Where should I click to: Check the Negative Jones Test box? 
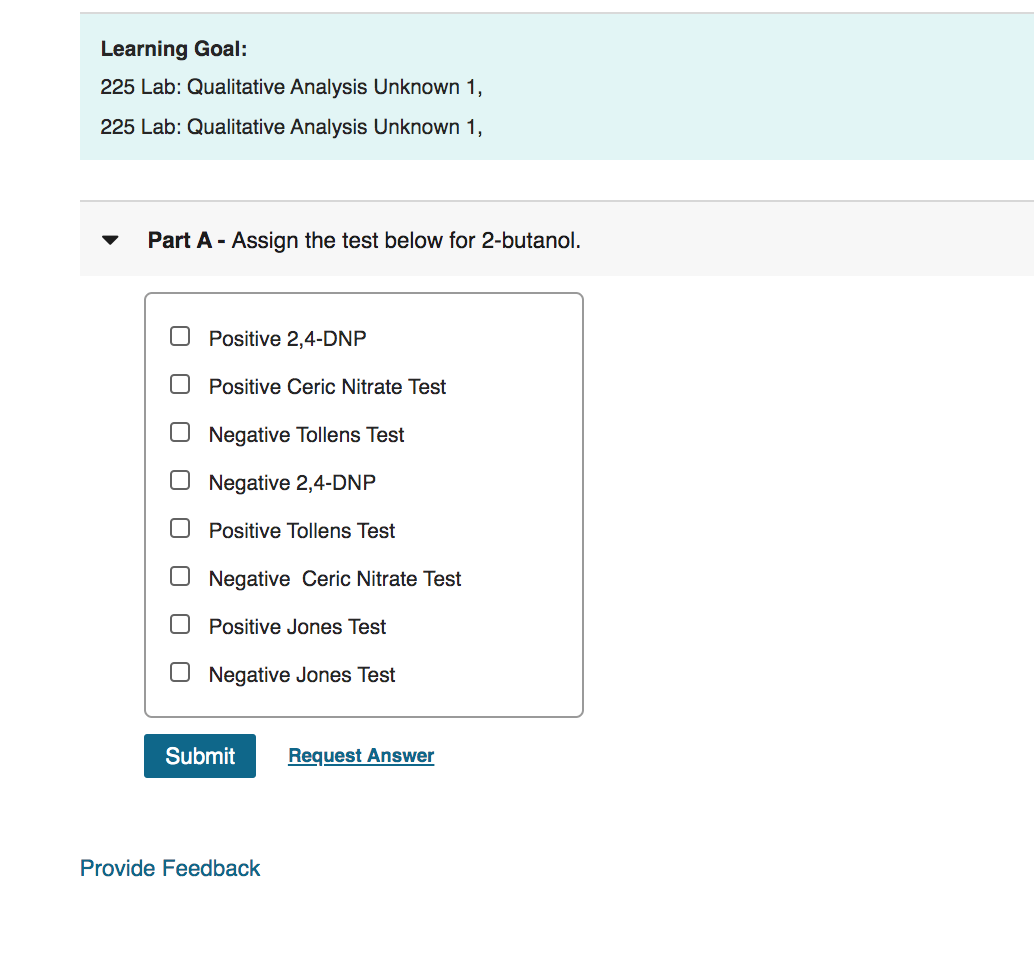click(x=180, y=672)
